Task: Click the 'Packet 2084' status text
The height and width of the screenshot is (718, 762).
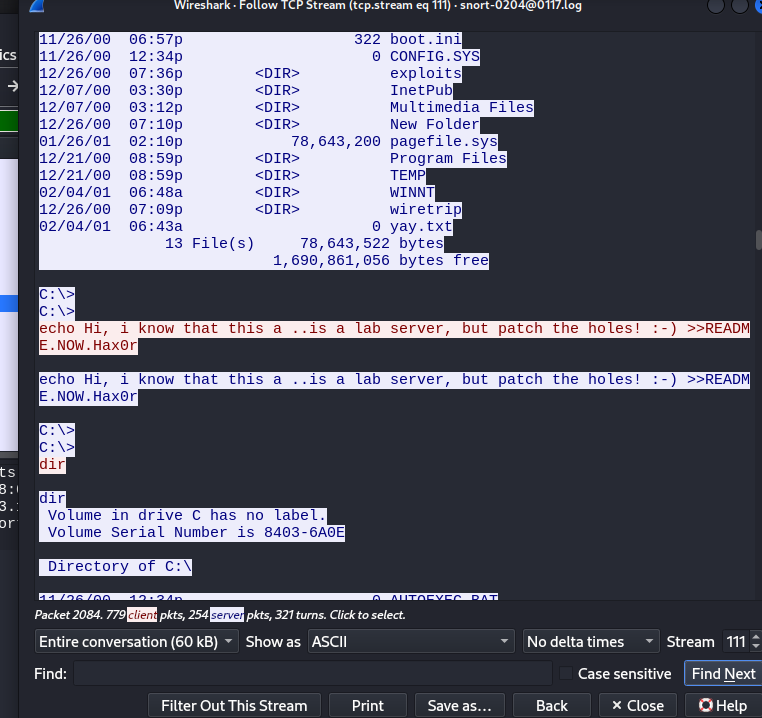Action: 69,615
